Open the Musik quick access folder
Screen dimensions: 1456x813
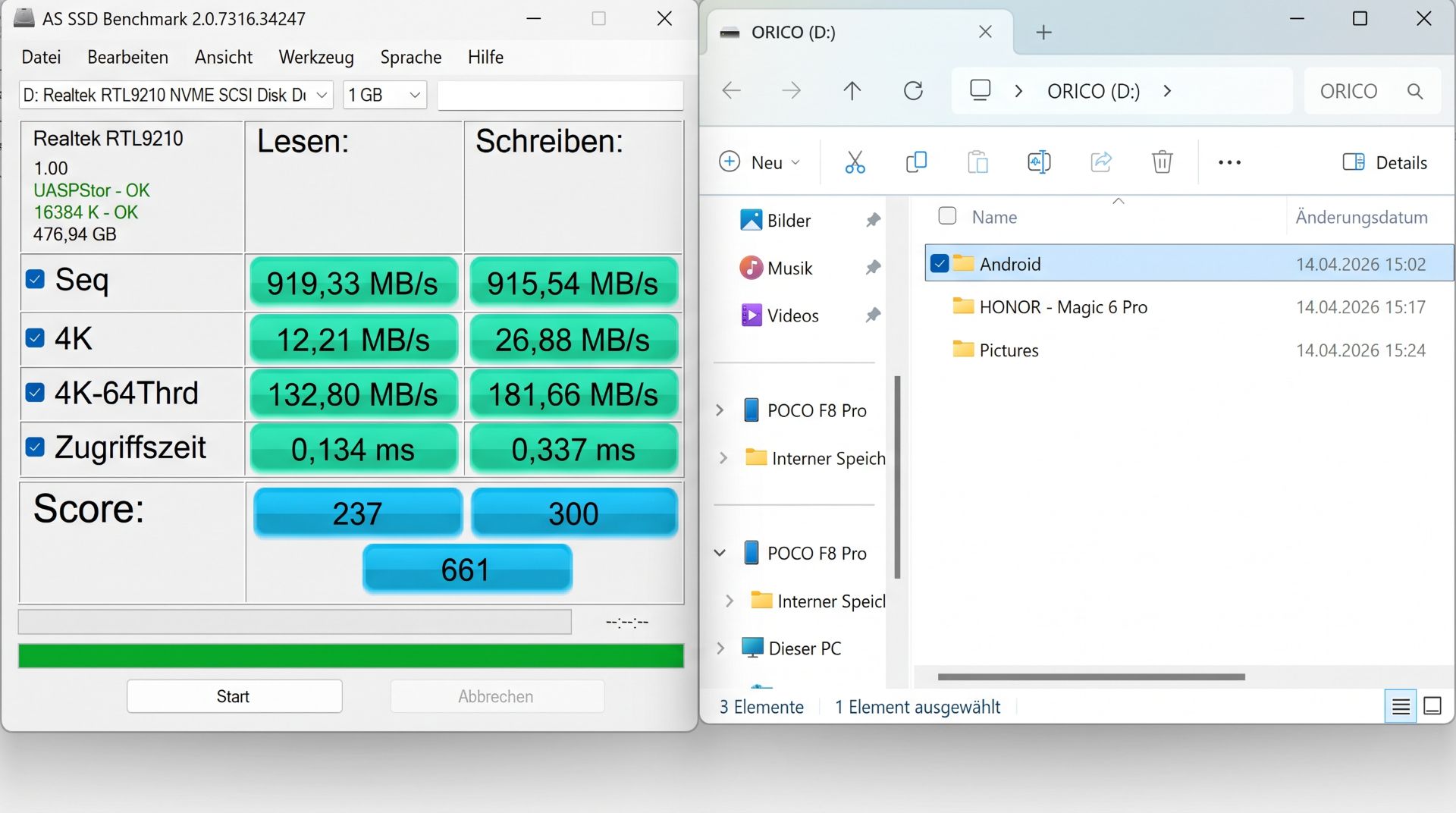(x=776, y=268)
